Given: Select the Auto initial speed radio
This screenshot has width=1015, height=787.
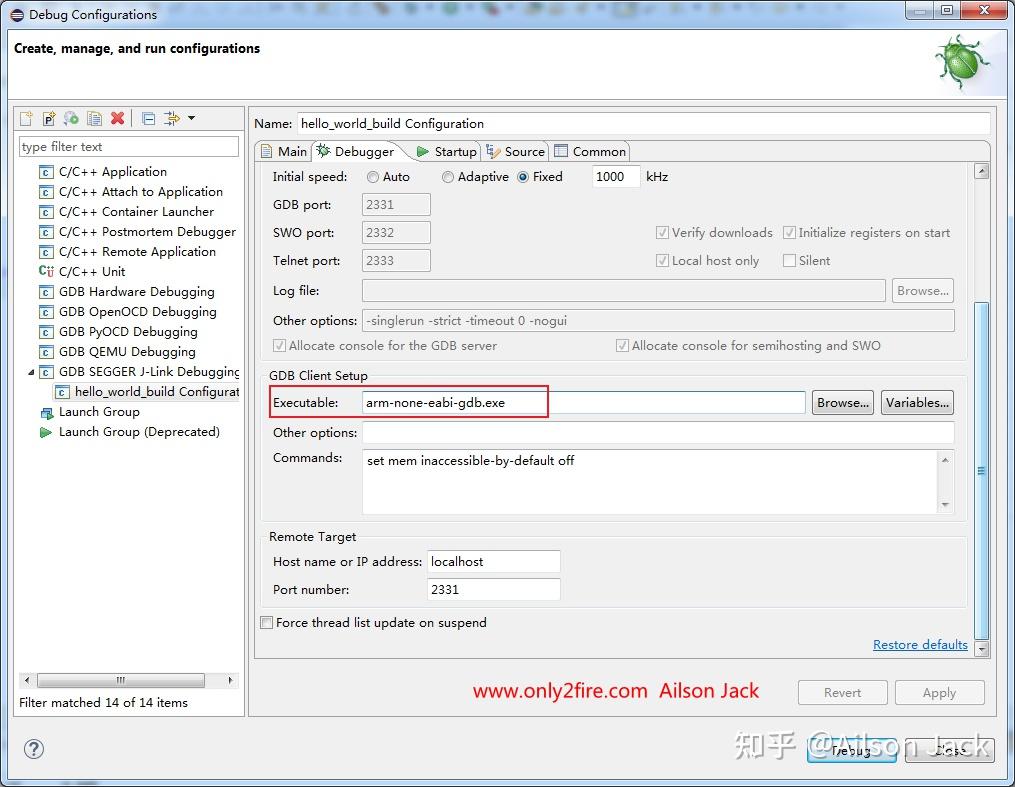Looking at the screenshot, I should pos(373,177).
